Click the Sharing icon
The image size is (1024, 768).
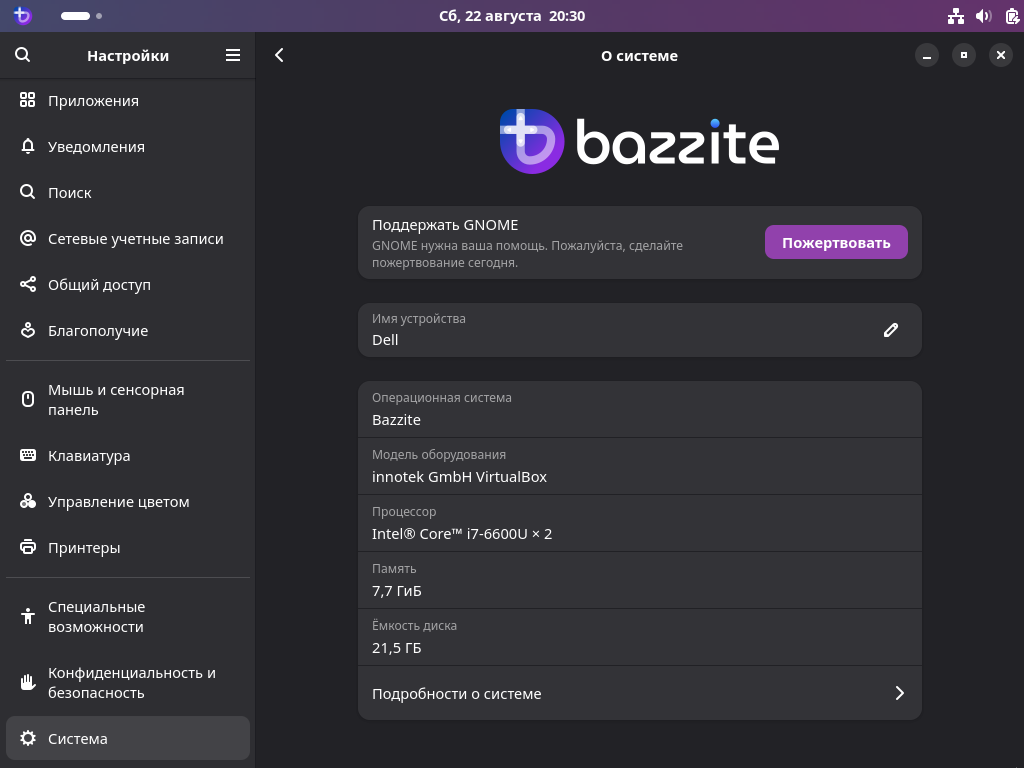(27, 284)
